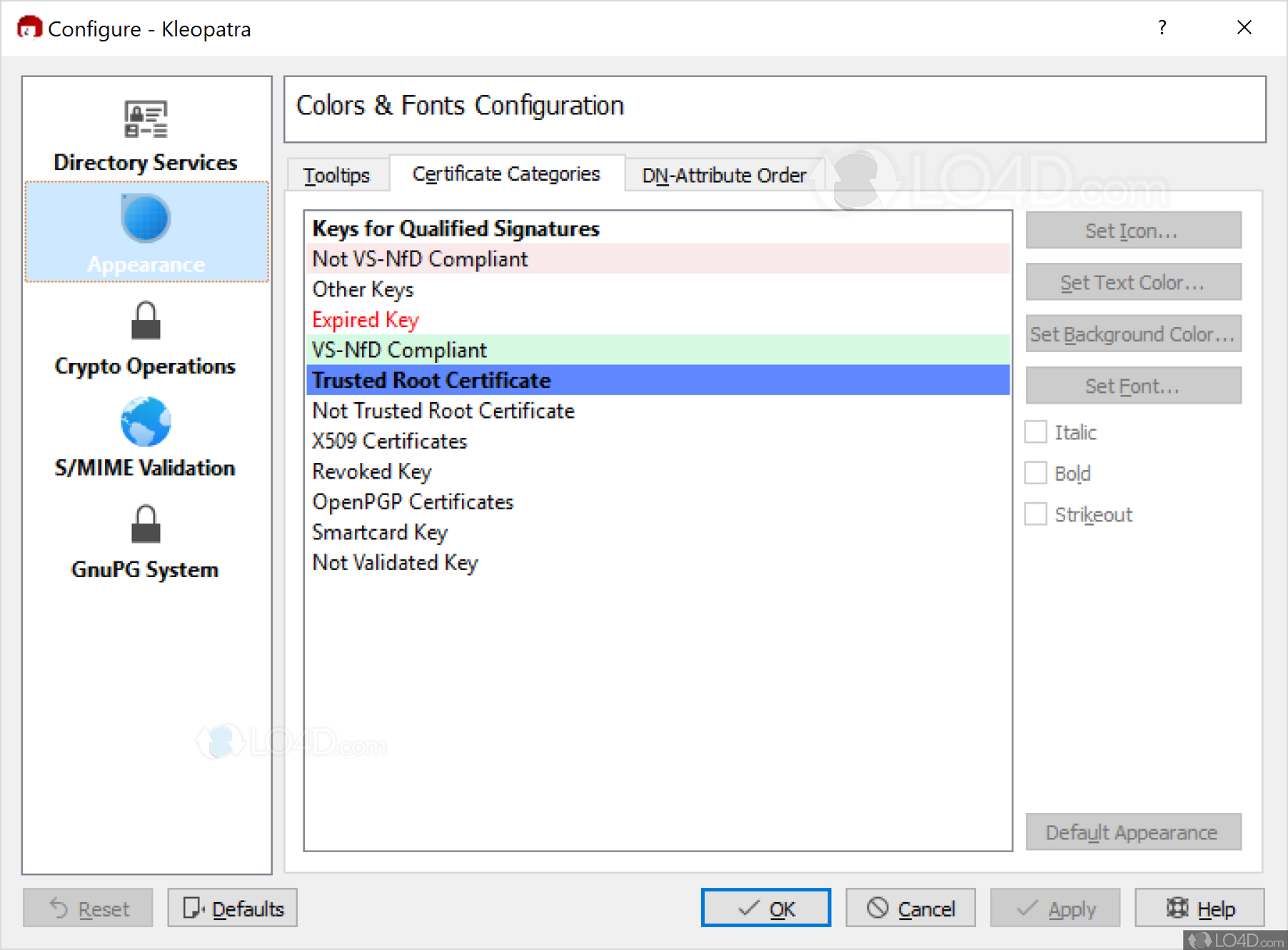Select the Certificate Categories tab
The height and width of the screenshot is (950, 1288).
(x=506, y=174)
